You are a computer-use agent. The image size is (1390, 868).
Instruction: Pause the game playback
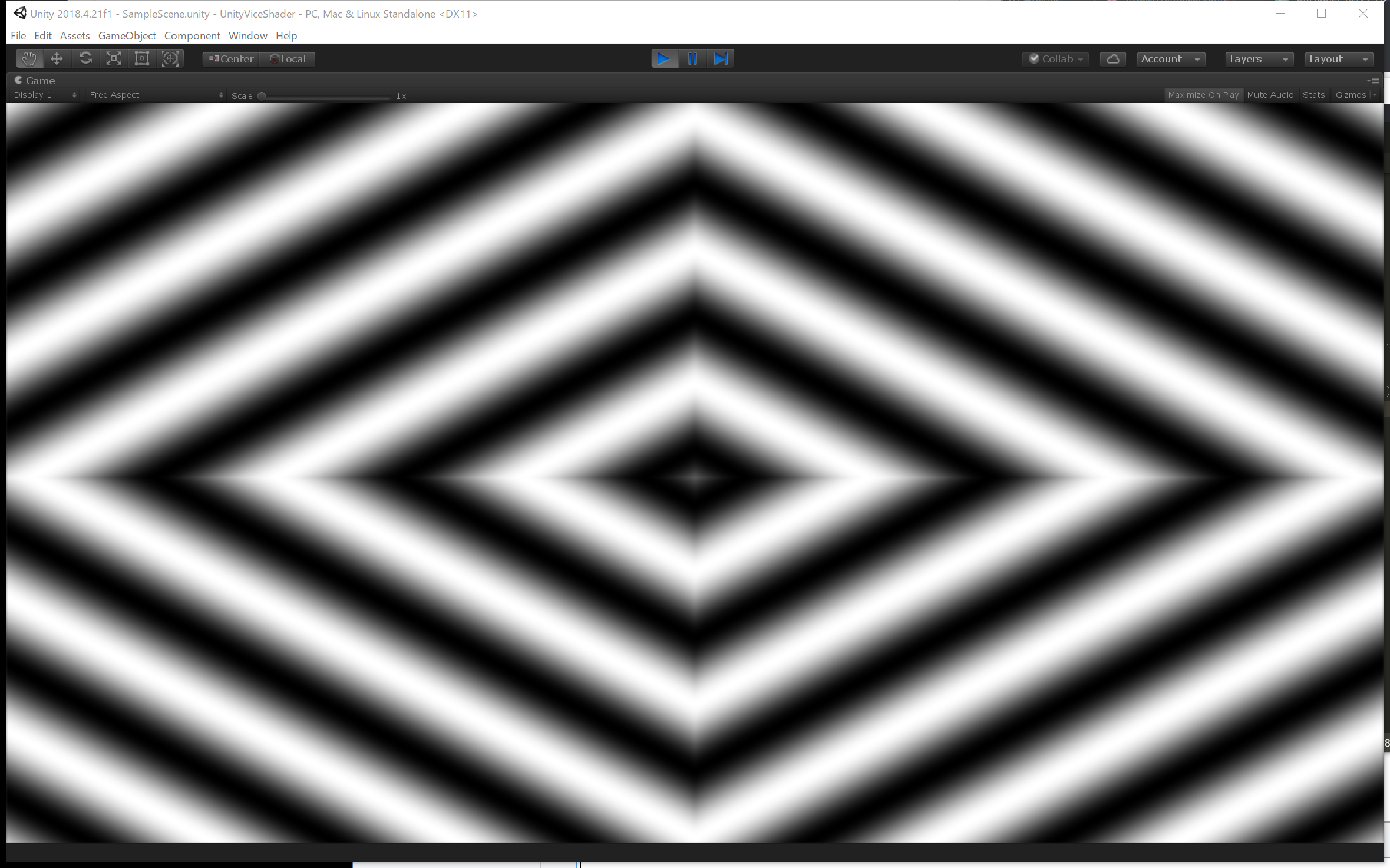692,59
